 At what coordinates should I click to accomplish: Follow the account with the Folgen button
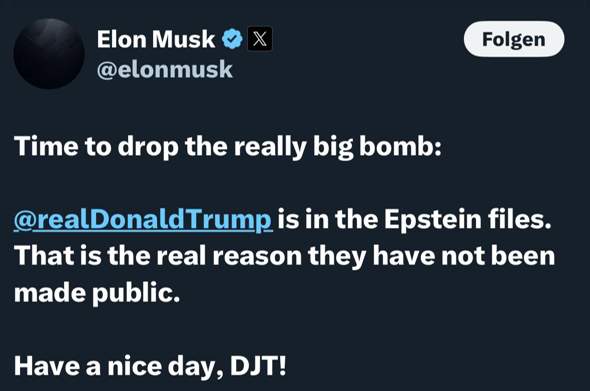pos(514,39)
